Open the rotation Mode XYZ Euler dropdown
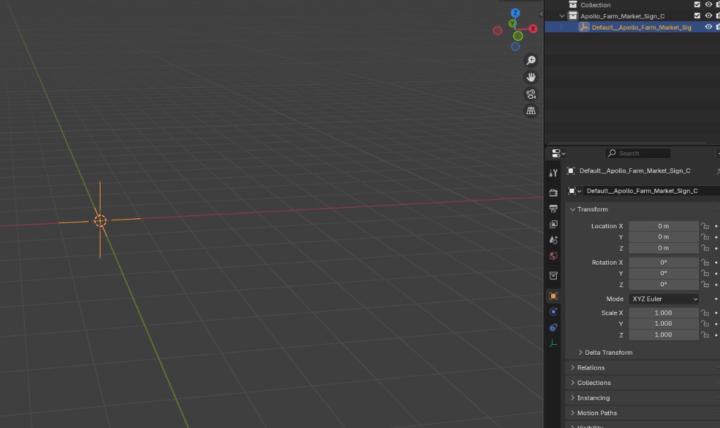This screenshot has width=720, height=428. pos(663,299)
